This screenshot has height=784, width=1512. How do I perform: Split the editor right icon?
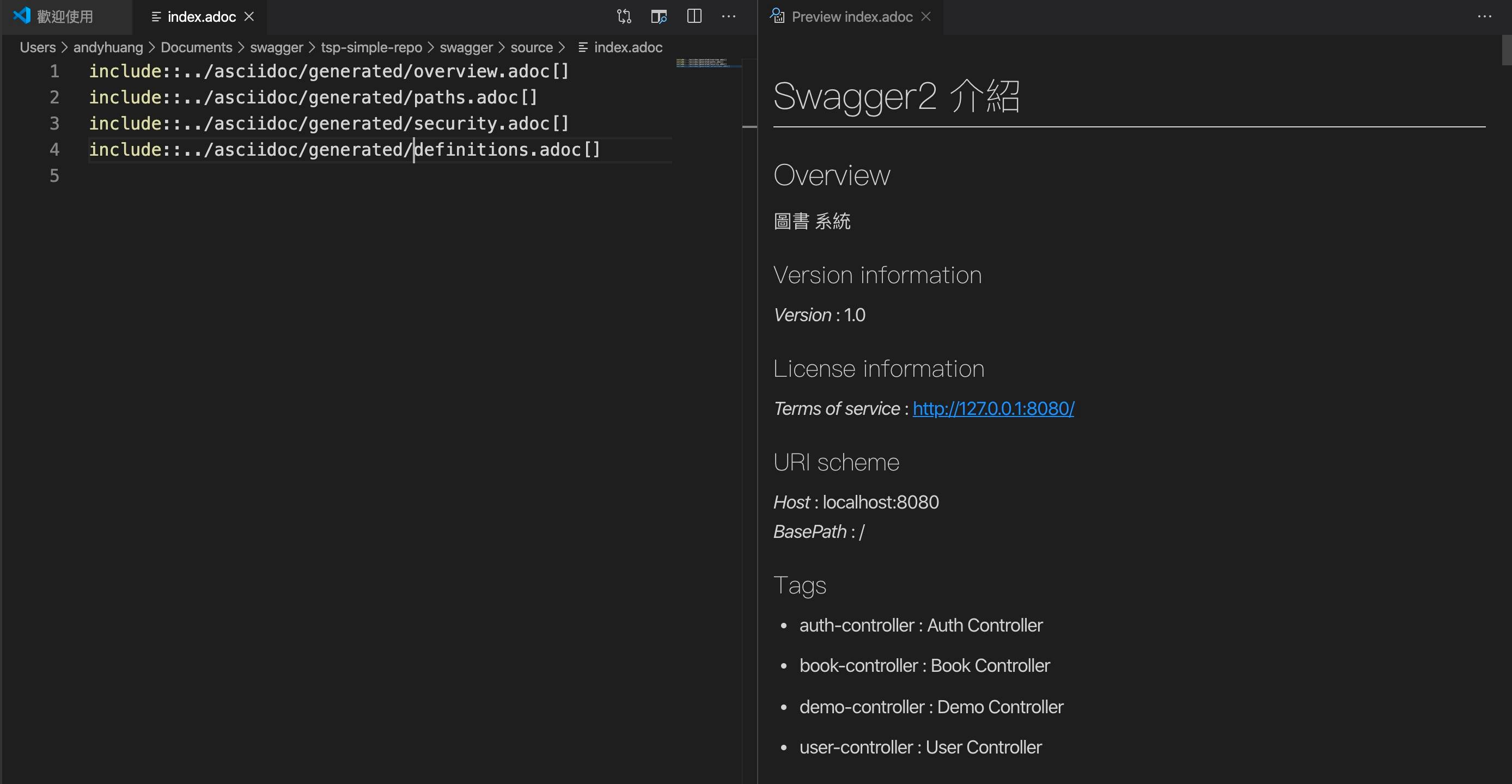click(x=694, y=16)
